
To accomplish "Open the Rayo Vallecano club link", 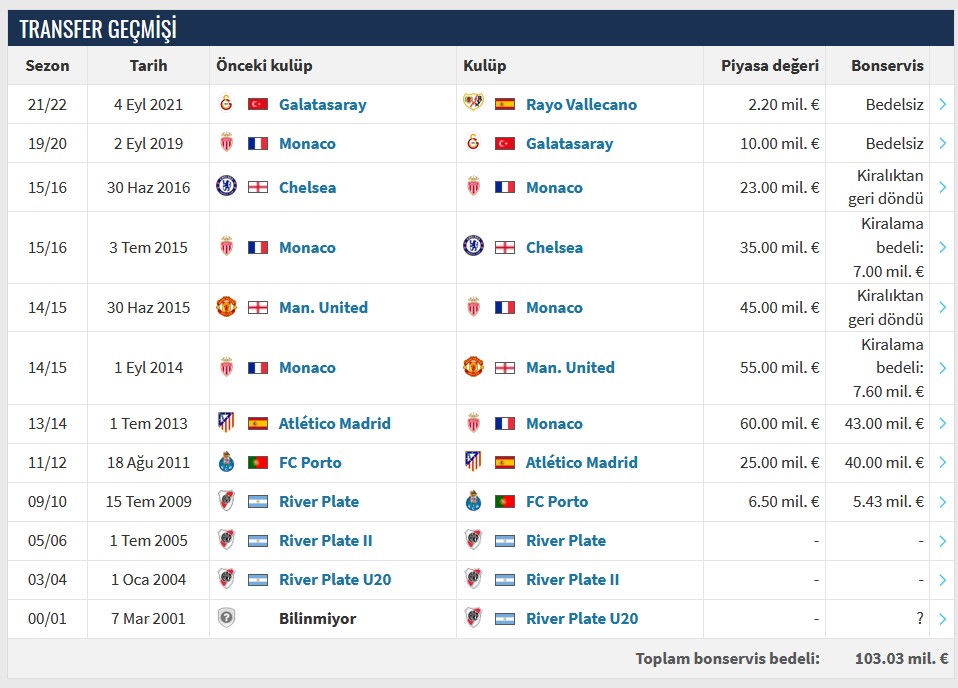I will pos(581,104).
